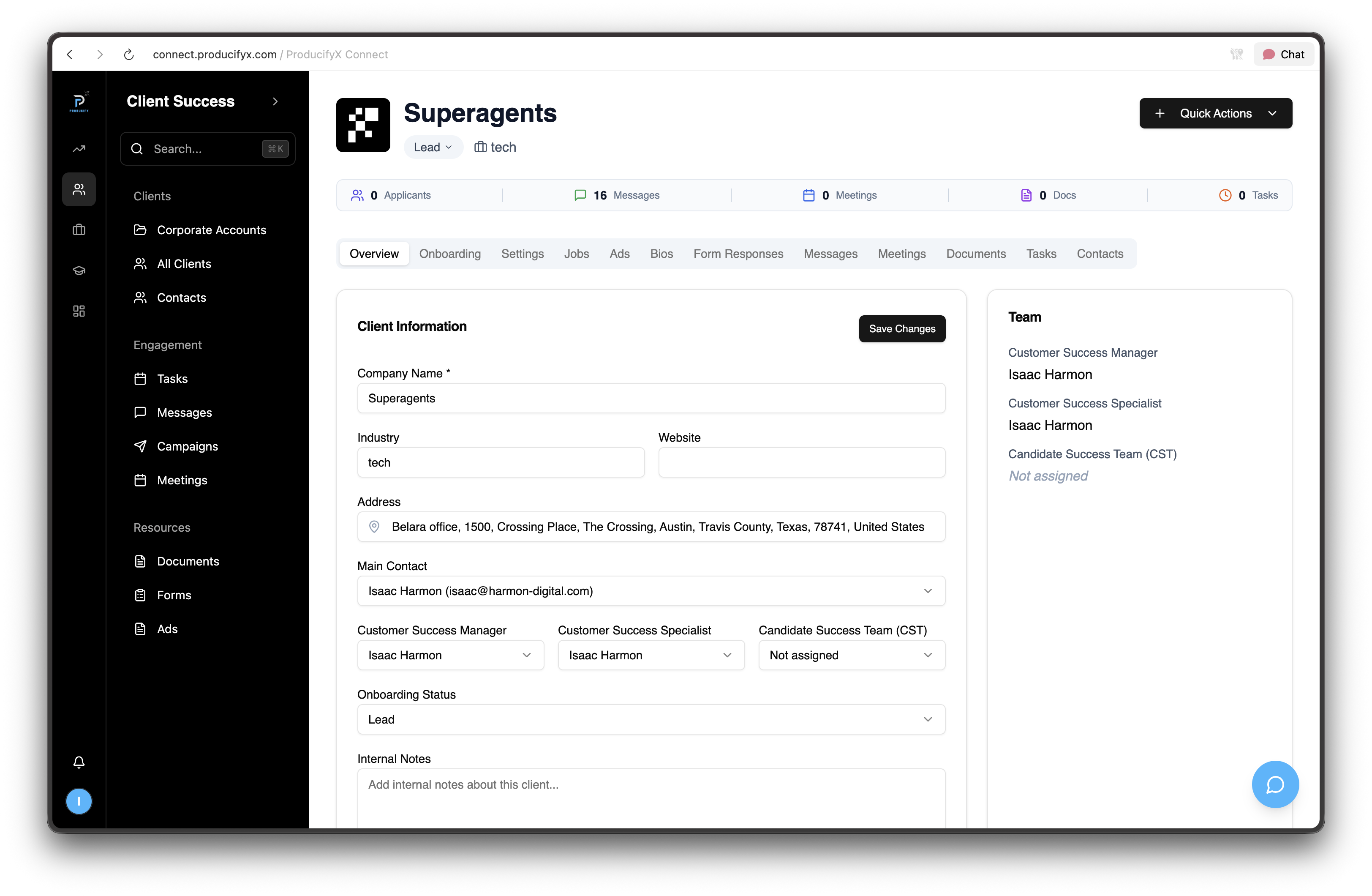Select the Clients people icon in sidebar
The width and height of the screenshot is (1372, 896).
pos(79,189)
